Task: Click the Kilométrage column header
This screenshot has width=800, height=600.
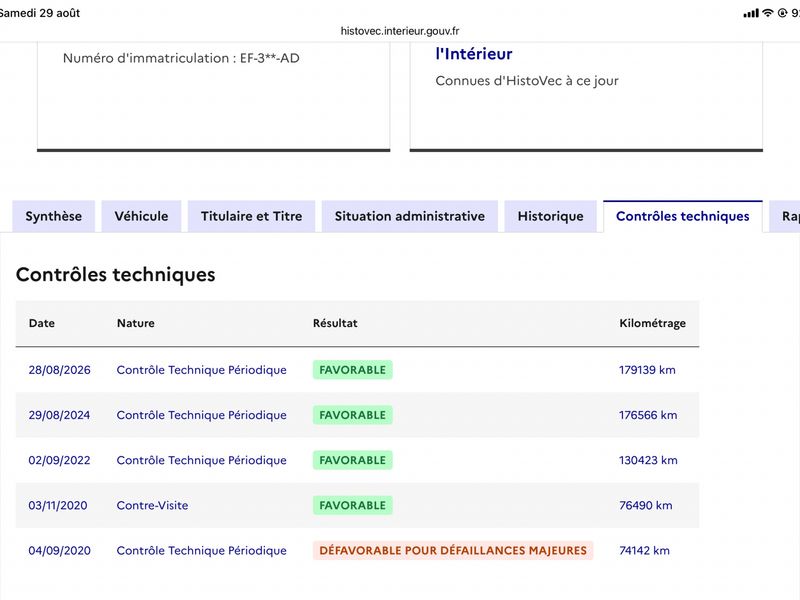Action: point(653,323)
